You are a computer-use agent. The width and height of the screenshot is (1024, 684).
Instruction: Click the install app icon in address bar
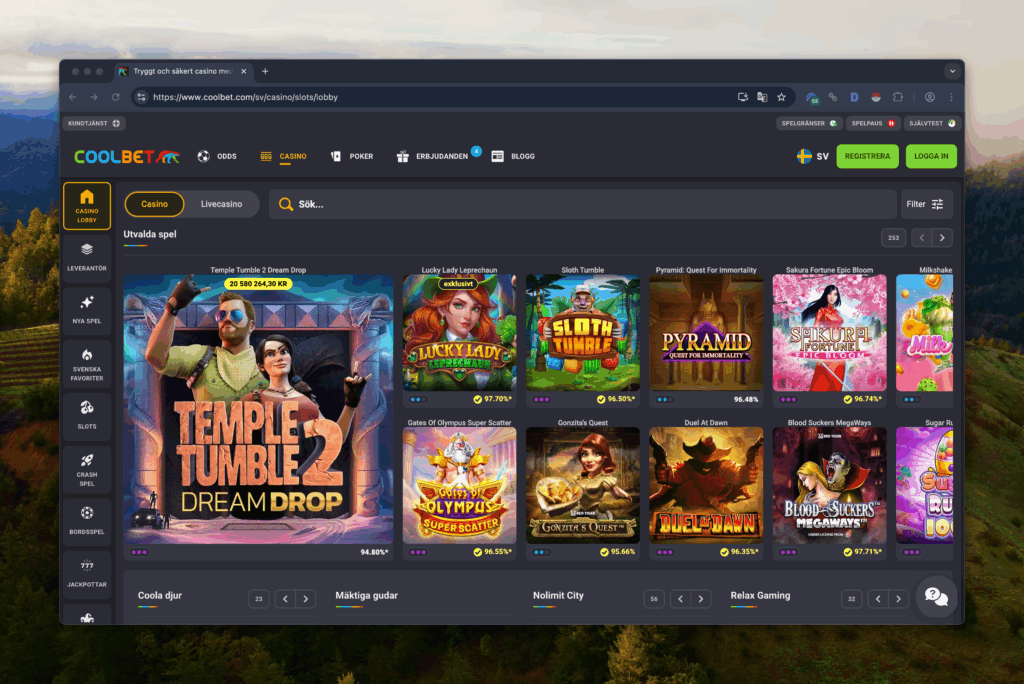(x=743, y=97)
